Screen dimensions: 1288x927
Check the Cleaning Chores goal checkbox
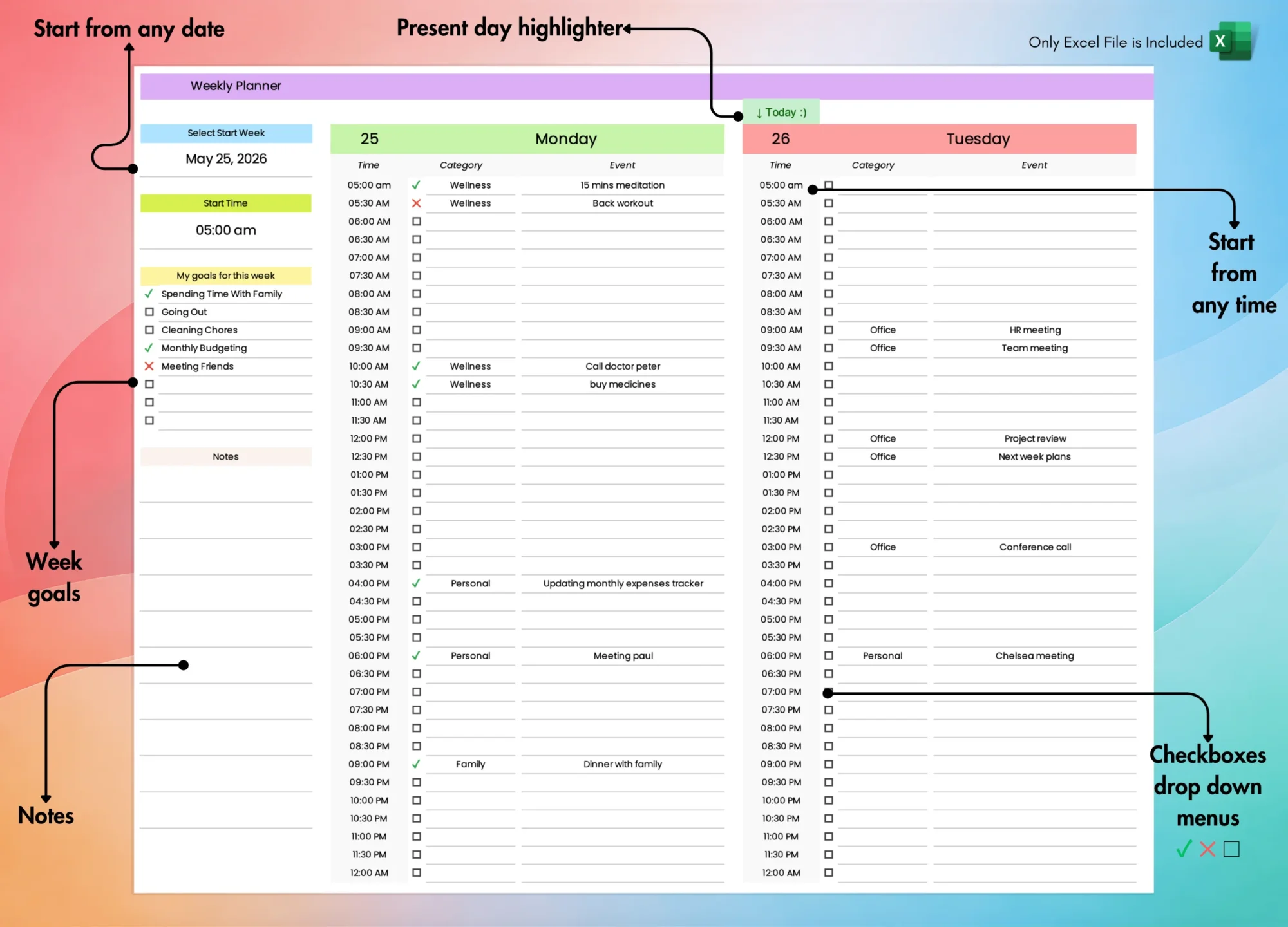click(x=149, y=330)
